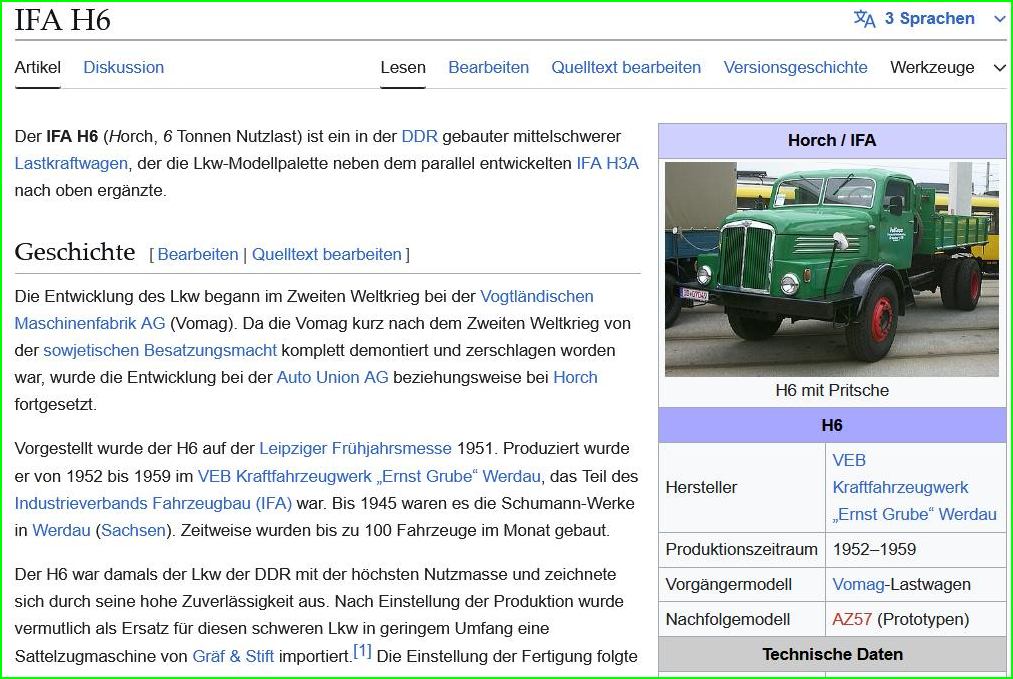Open the Auto Union AG link
Image resolution: width=1013 pixels, height=679 pixels.
332,377
